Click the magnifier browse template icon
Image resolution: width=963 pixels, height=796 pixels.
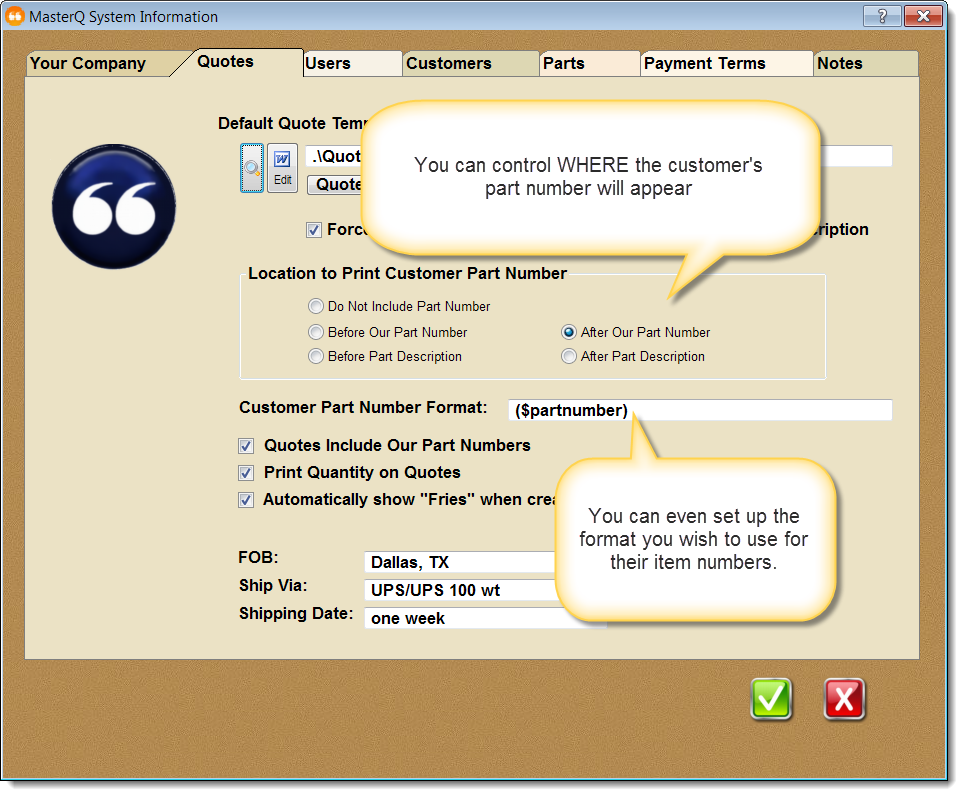click(x=252, y=167)
